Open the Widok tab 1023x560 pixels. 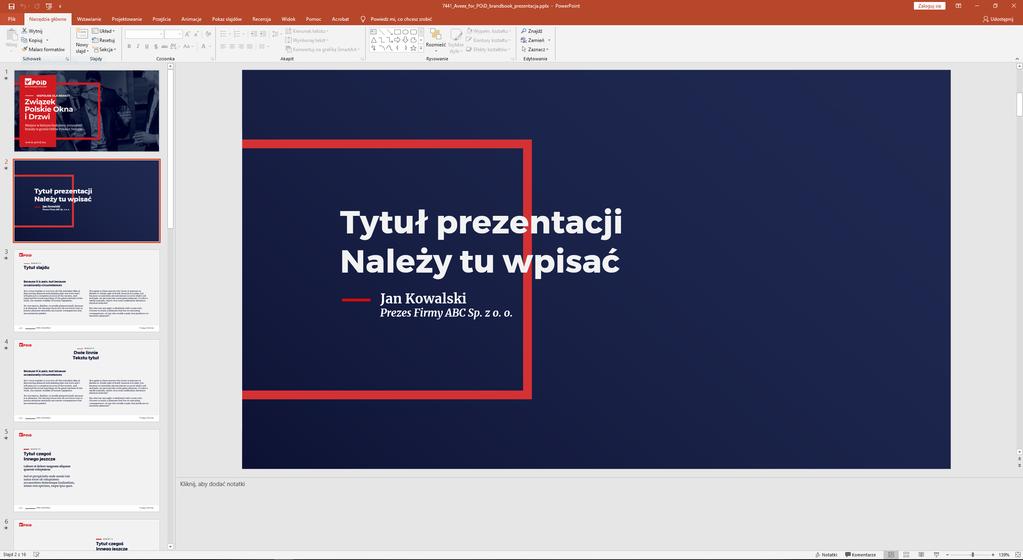(288, 19)
